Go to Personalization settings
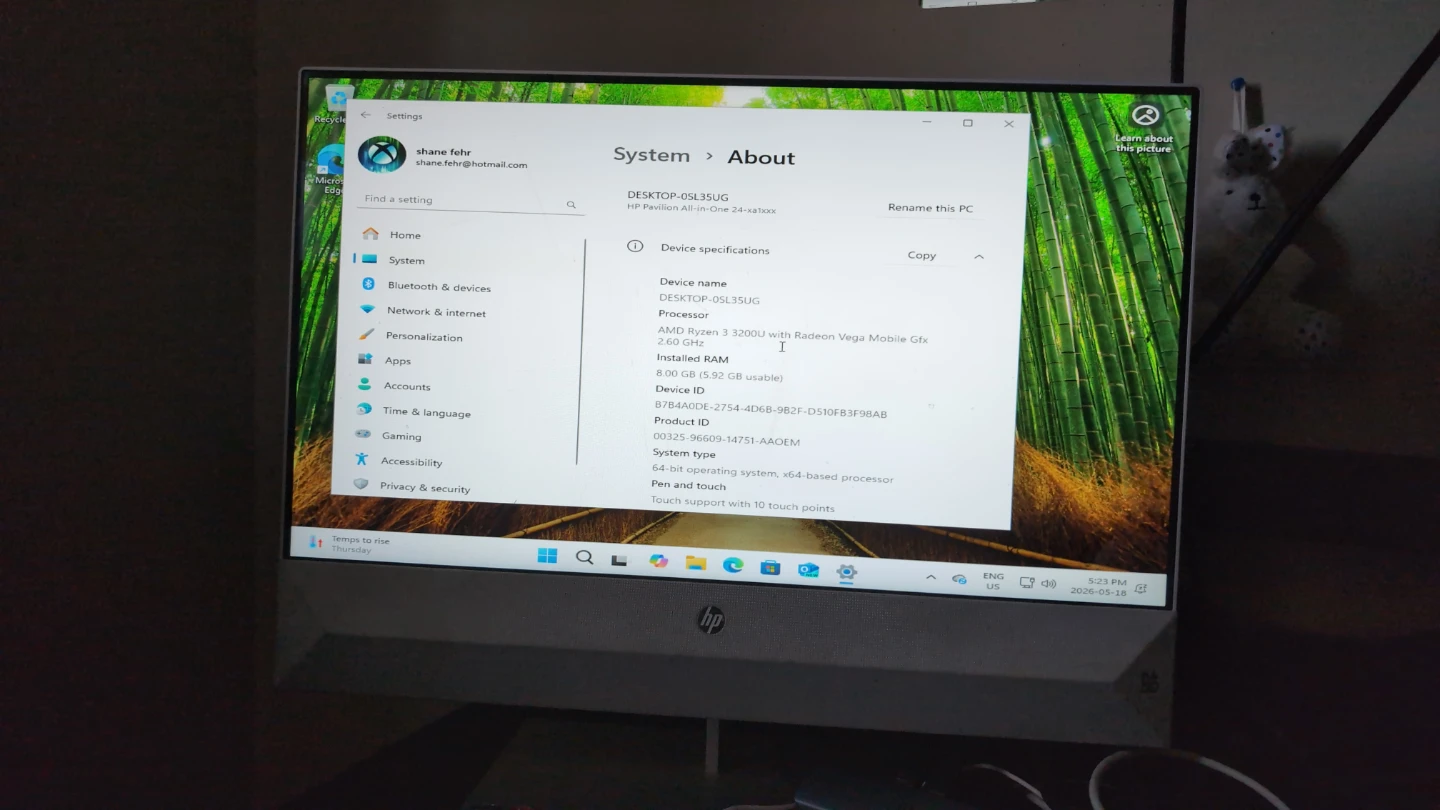Image resolution: width=1440 pixels, height=810 pixels. tap(423, 337)
